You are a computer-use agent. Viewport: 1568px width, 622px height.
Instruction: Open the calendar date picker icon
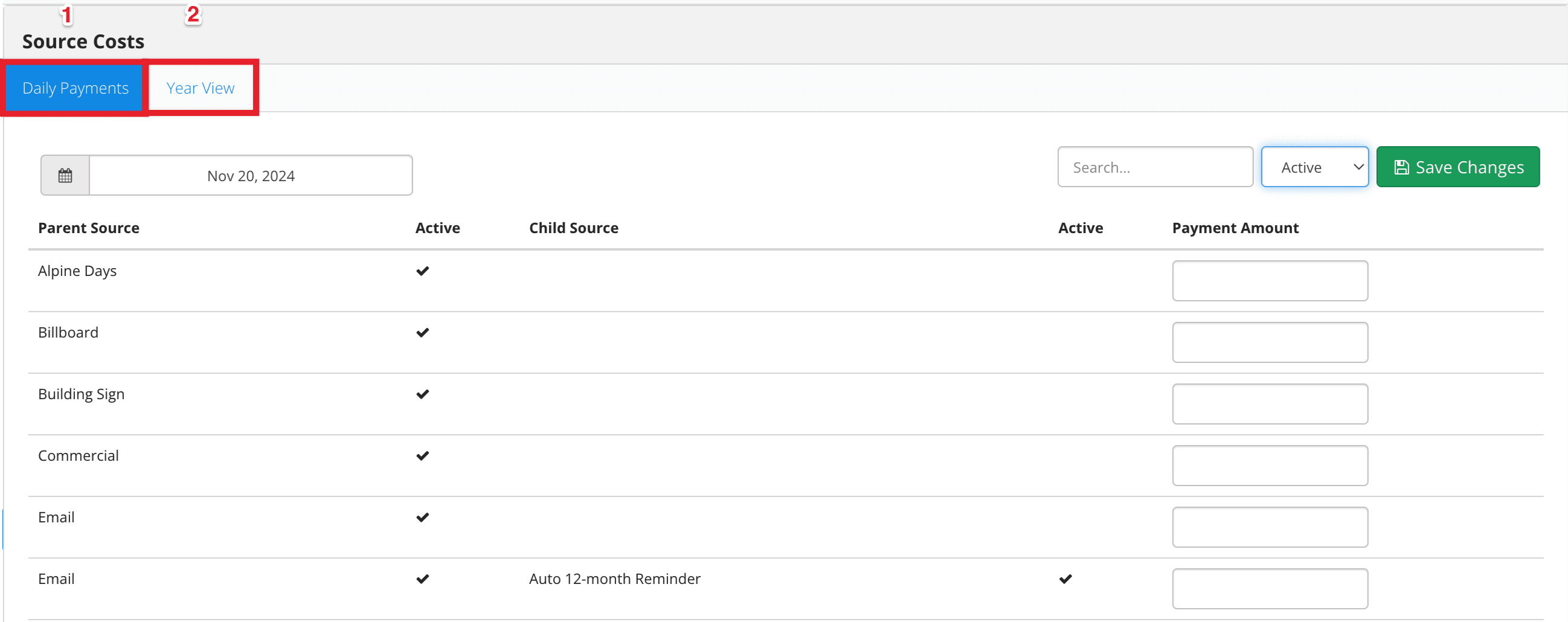(65, 176)
